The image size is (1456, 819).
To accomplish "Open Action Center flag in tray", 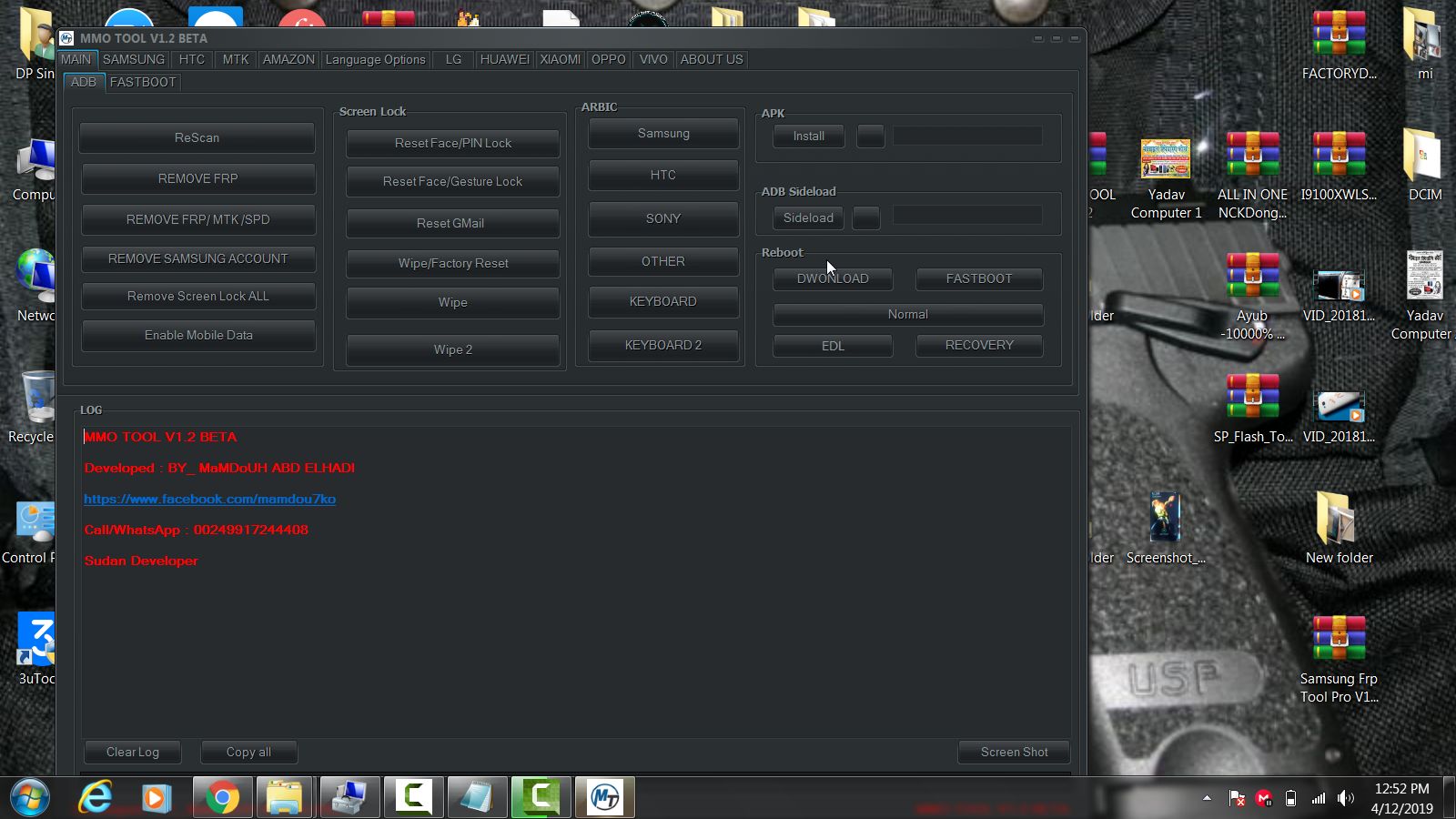I will (x=1237, y=798).
